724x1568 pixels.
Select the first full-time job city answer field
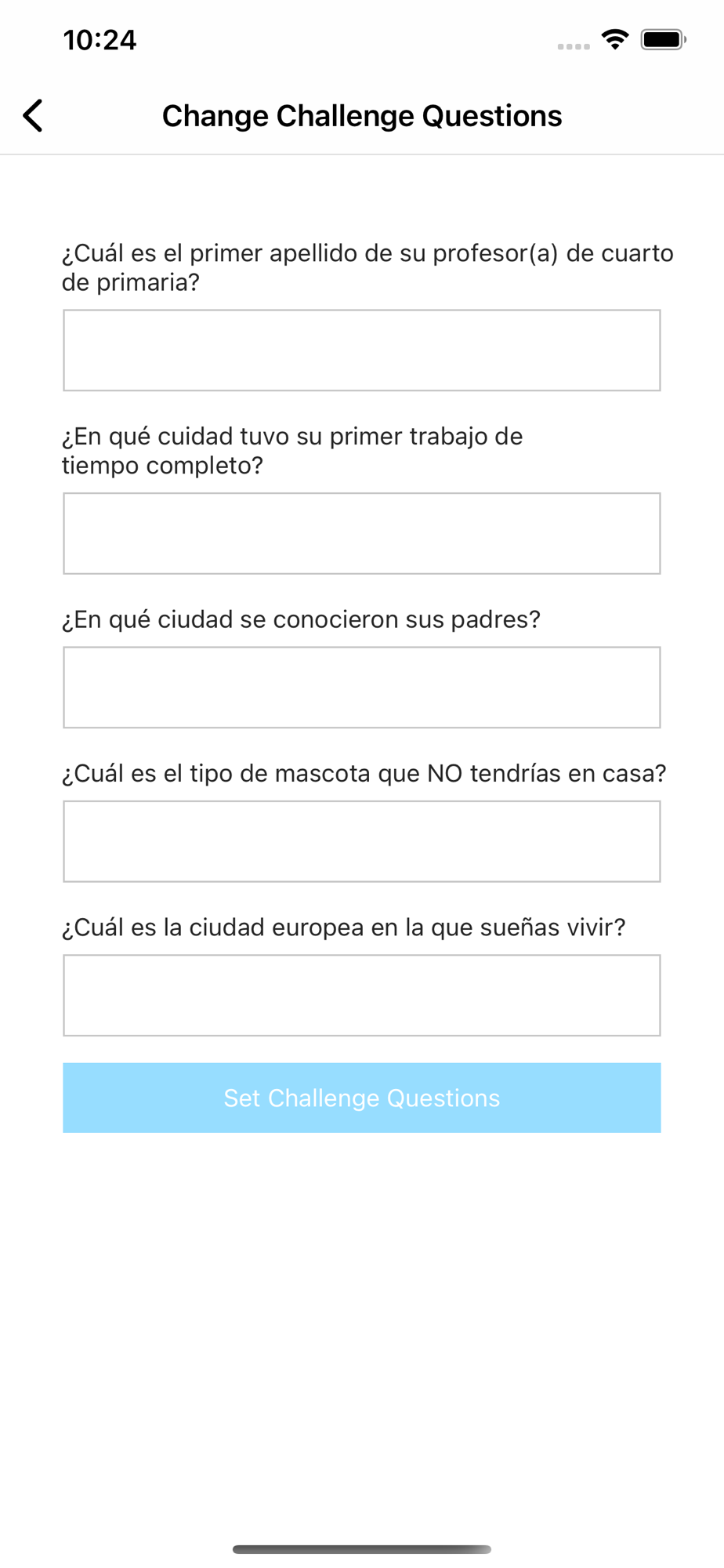(362, 534)
